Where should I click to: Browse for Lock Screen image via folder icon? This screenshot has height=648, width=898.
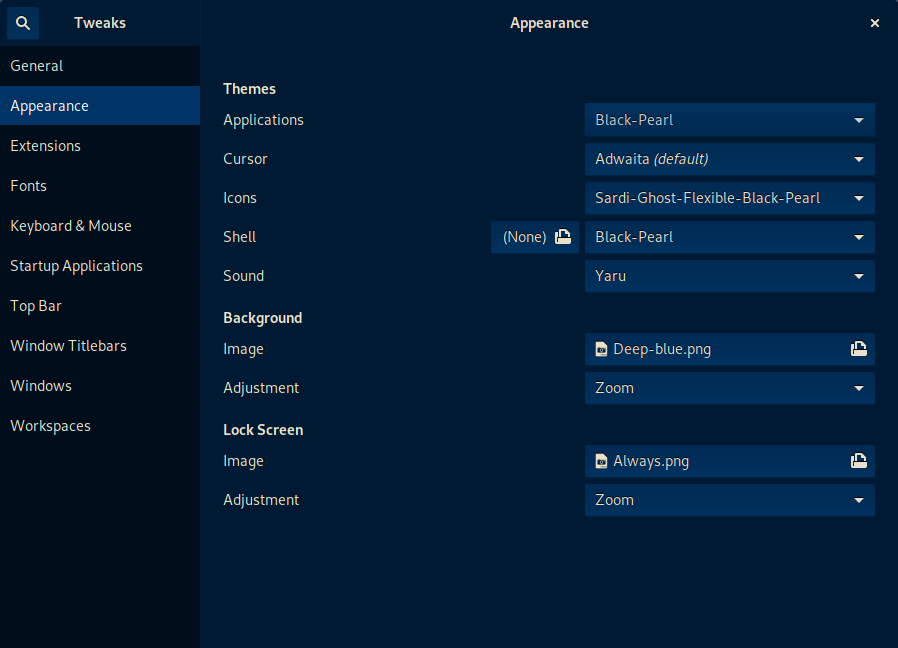pos(858,461)
